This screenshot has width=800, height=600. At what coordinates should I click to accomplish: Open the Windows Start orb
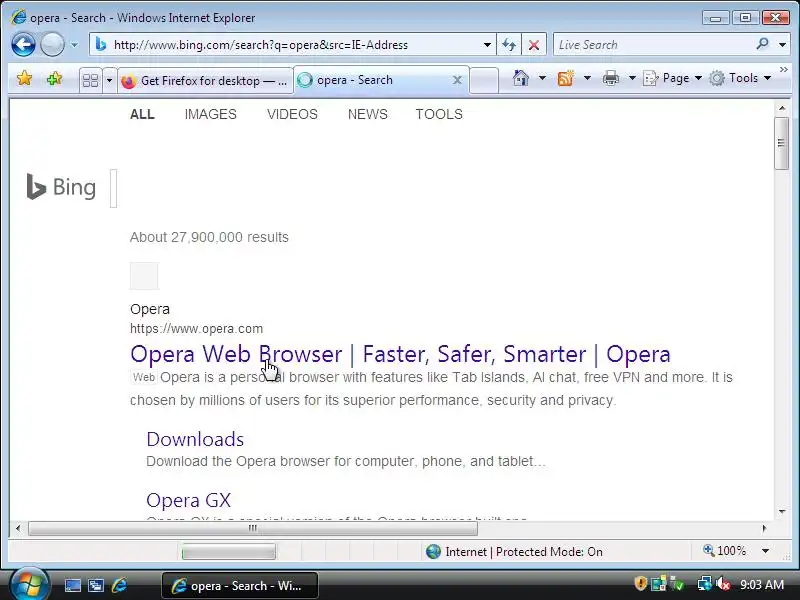[x=29, y=585]
